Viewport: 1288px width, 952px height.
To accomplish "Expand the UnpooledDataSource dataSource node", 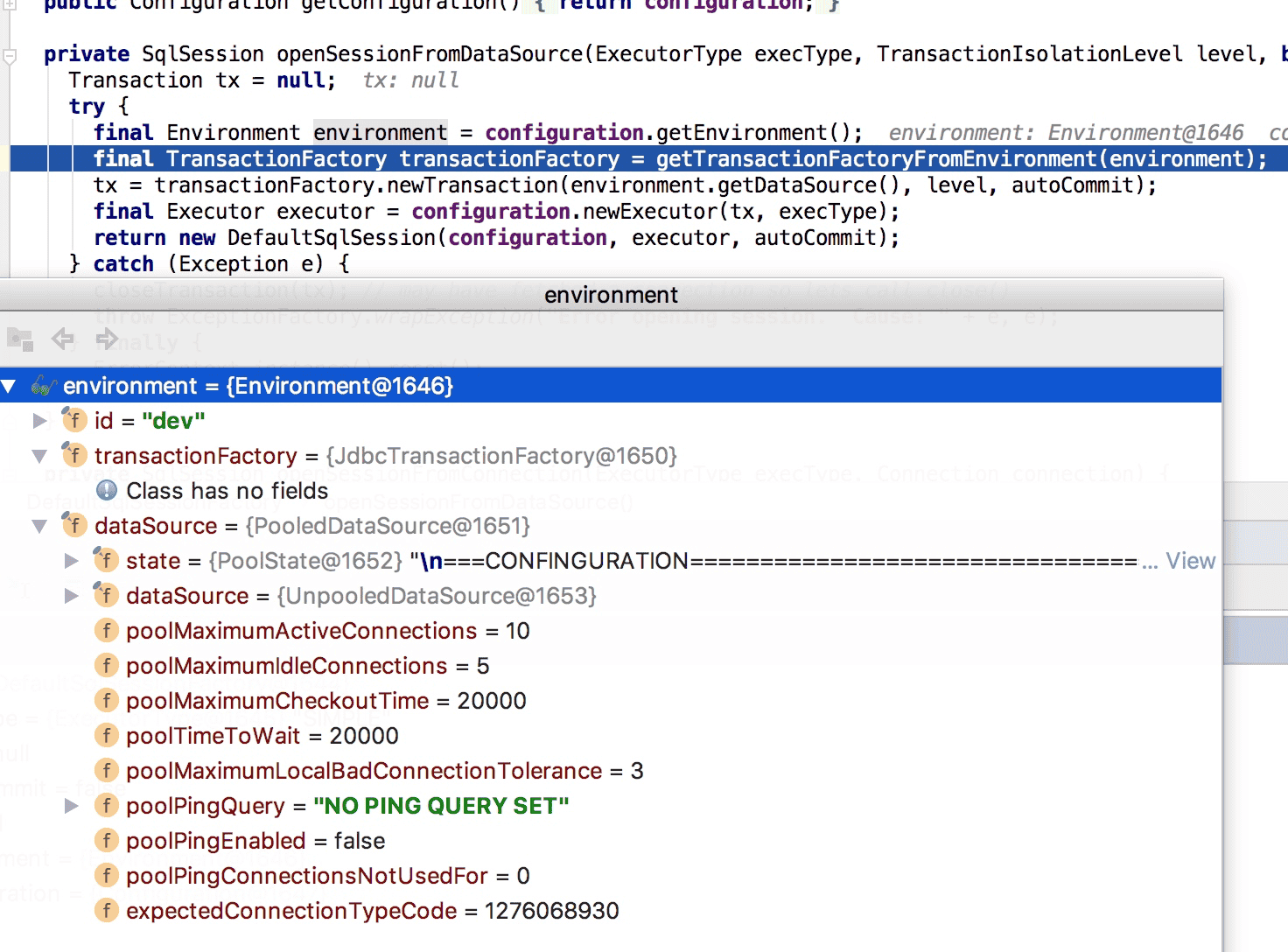I will pyautogui.click(x=72, y=596).
